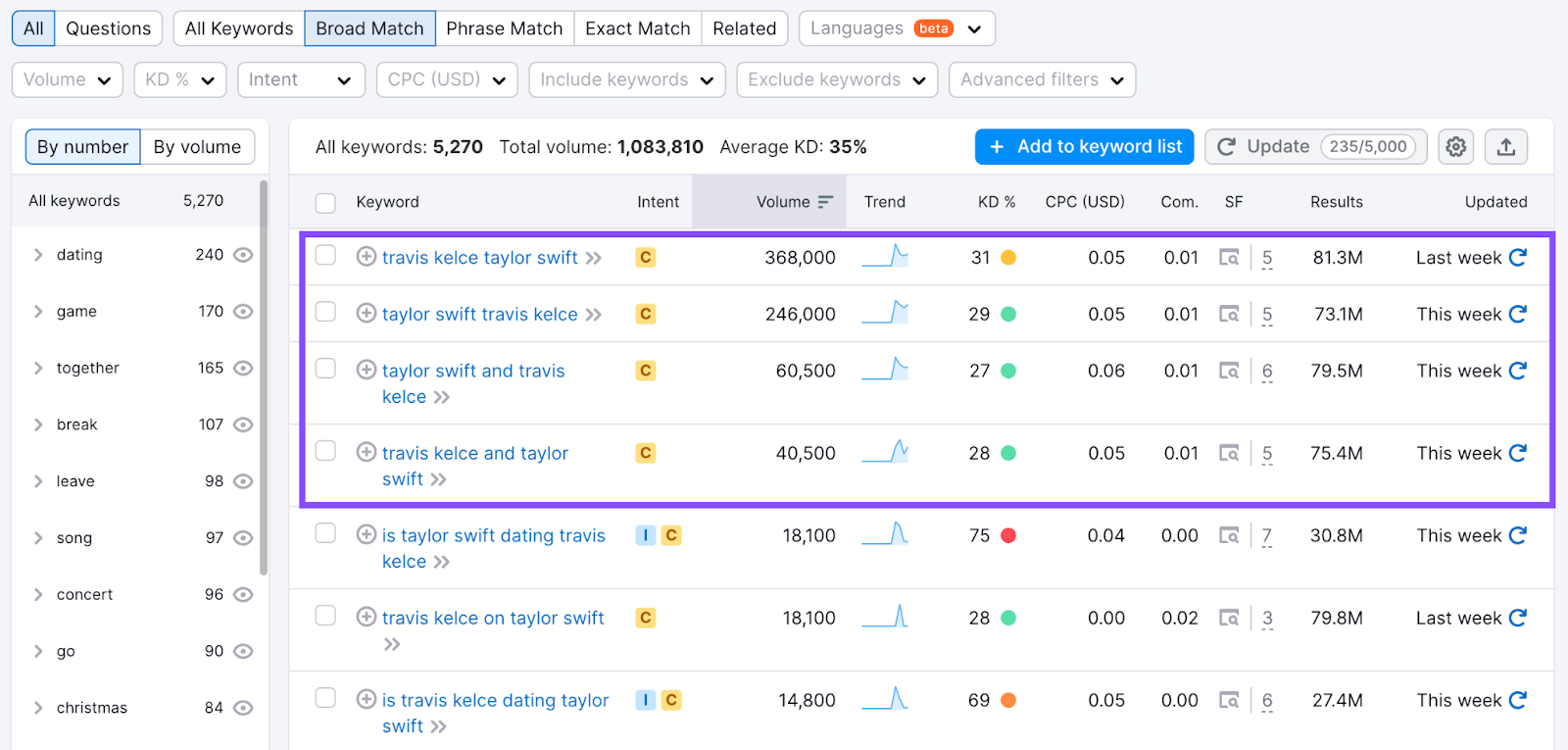Refresh the travis kelce taylor swift row
The width and height of the screenshot is (1568, 750).
[x=1518, y=257]
